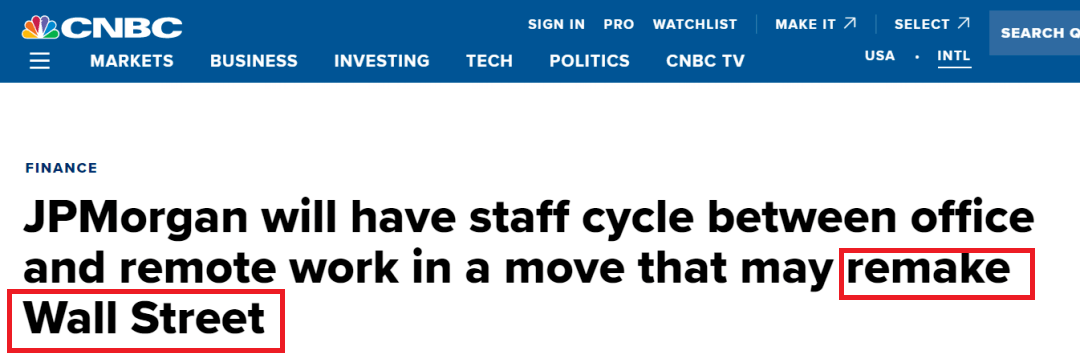This screenshot has height=363, width=1080.
Task: Click the SIGN IN link
Action: [557, 24]
